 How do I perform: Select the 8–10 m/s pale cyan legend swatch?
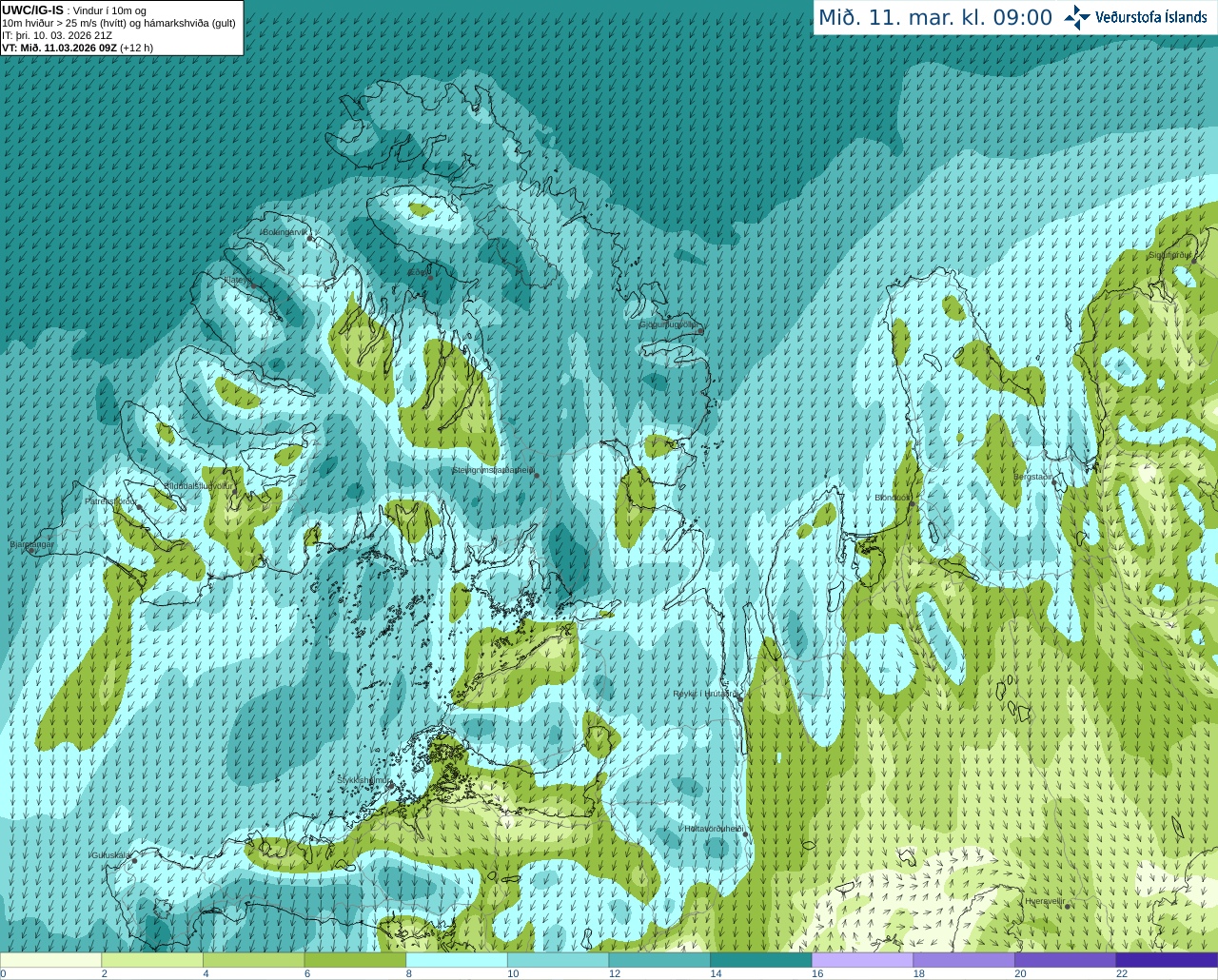click(x=457, y=960)
